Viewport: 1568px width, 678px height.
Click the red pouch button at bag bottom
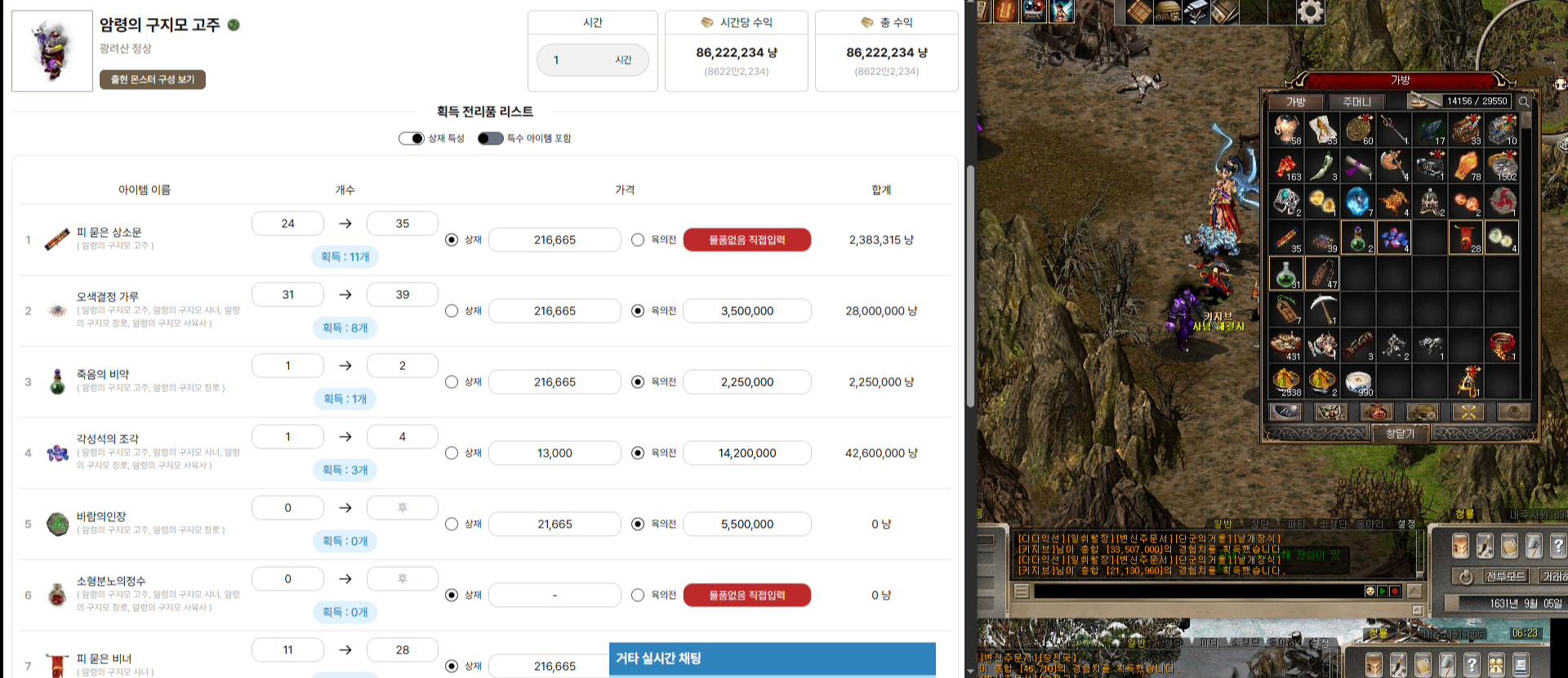[1377, 412]
